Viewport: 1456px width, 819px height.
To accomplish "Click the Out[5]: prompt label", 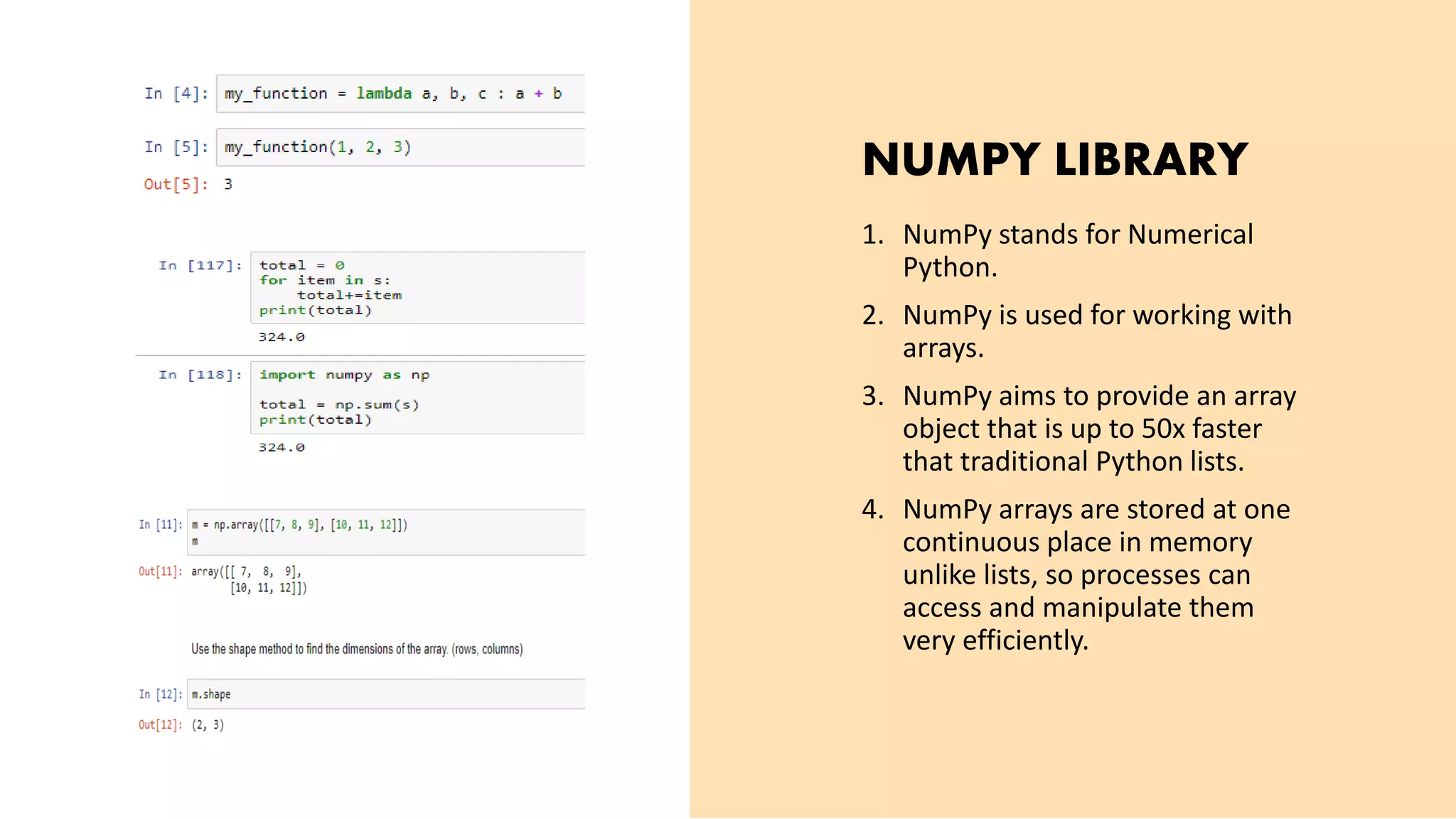I will 176,185.
